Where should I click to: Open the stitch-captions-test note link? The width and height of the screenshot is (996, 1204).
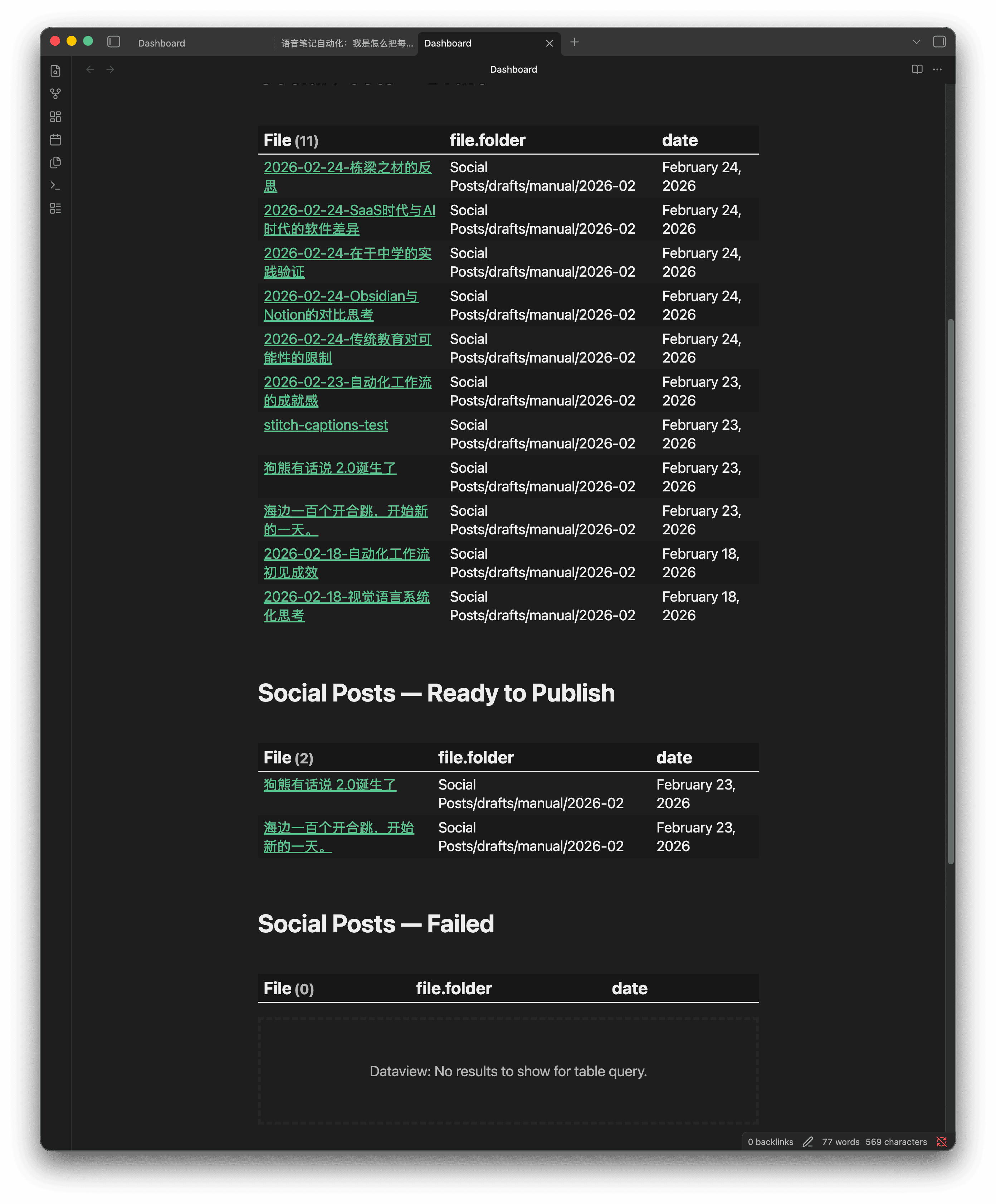click(326, 426)
